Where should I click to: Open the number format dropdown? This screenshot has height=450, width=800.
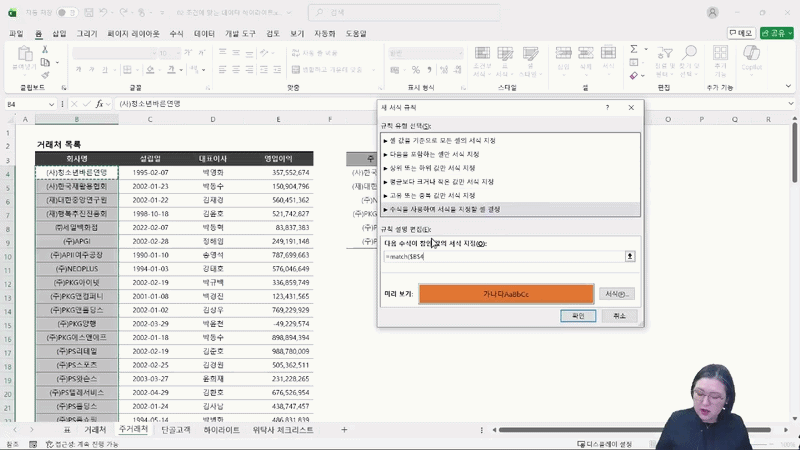point(460,53)
